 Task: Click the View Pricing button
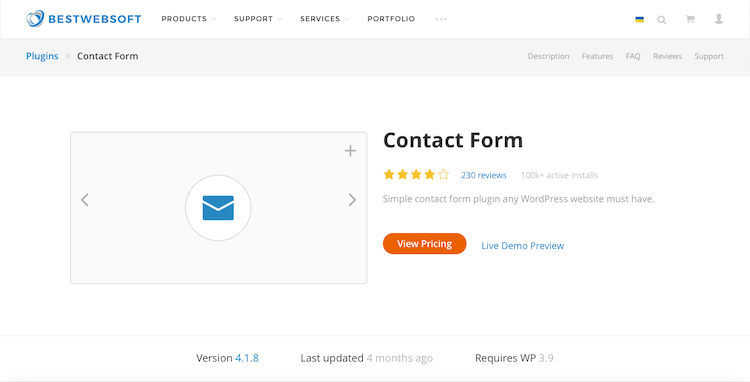click(424, 243)
